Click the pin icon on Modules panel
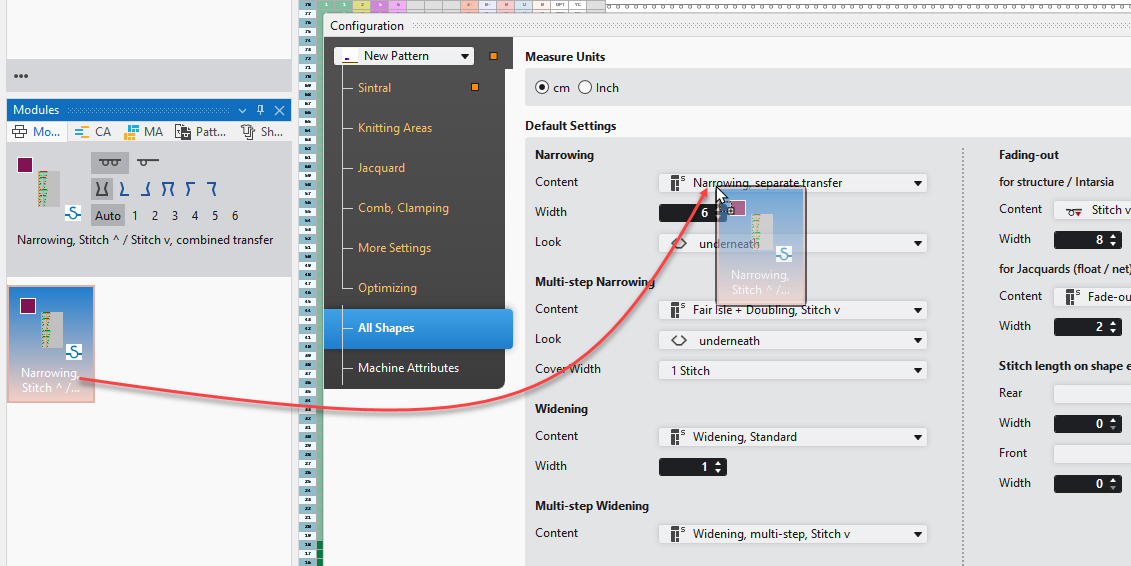Screen dimensions: 1131x566 261,110
